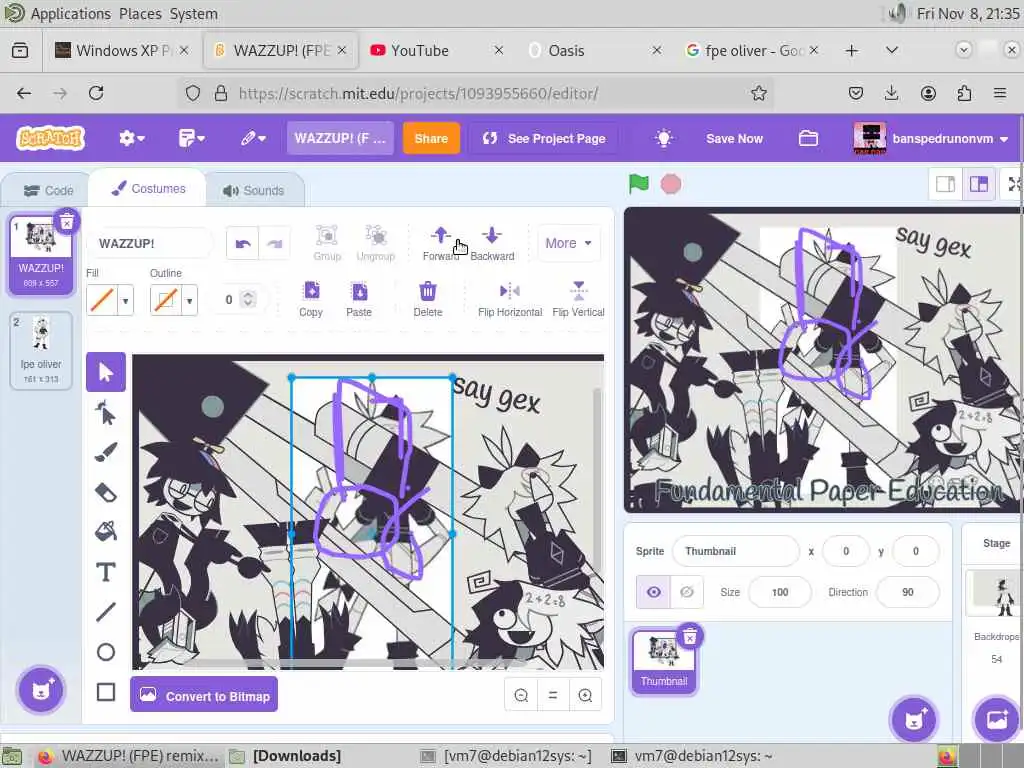This screenshot has width=1024, height=768.
Task: Click the Direction field
Action: [907, 592]
